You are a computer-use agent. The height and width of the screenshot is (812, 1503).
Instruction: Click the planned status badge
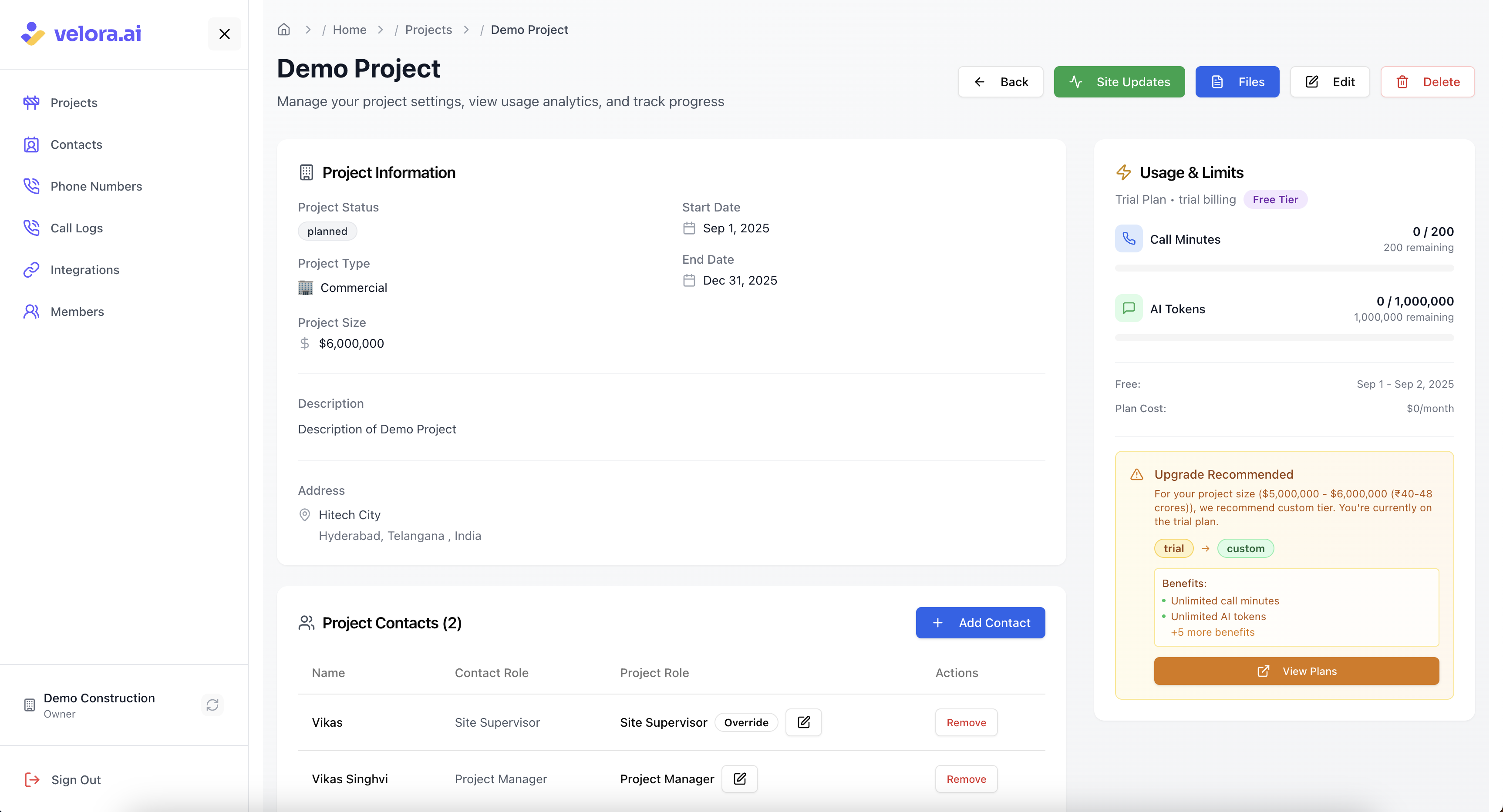pyautogui.click(x=327, y=231)
